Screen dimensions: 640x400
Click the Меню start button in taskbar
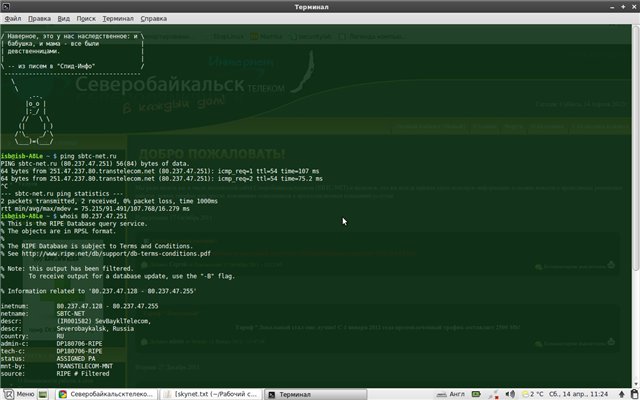(x=20, y=394)
